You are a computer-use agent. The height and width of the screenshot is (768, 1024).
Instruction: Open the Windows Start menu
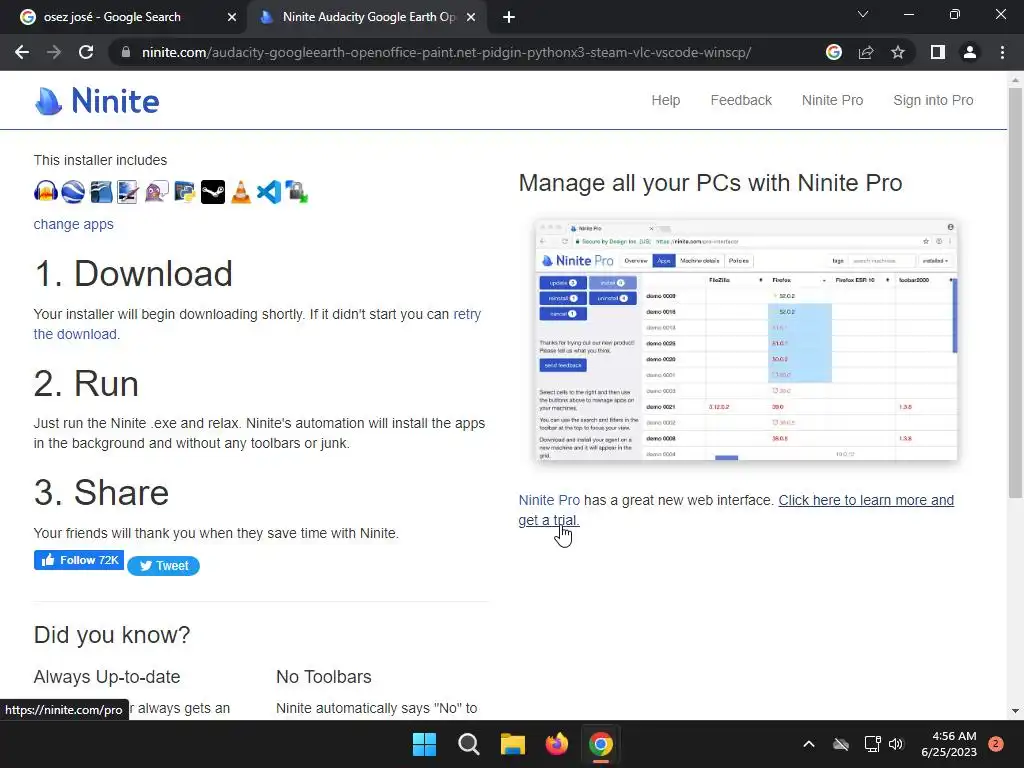pyautogui.click(x=424, y=744)
